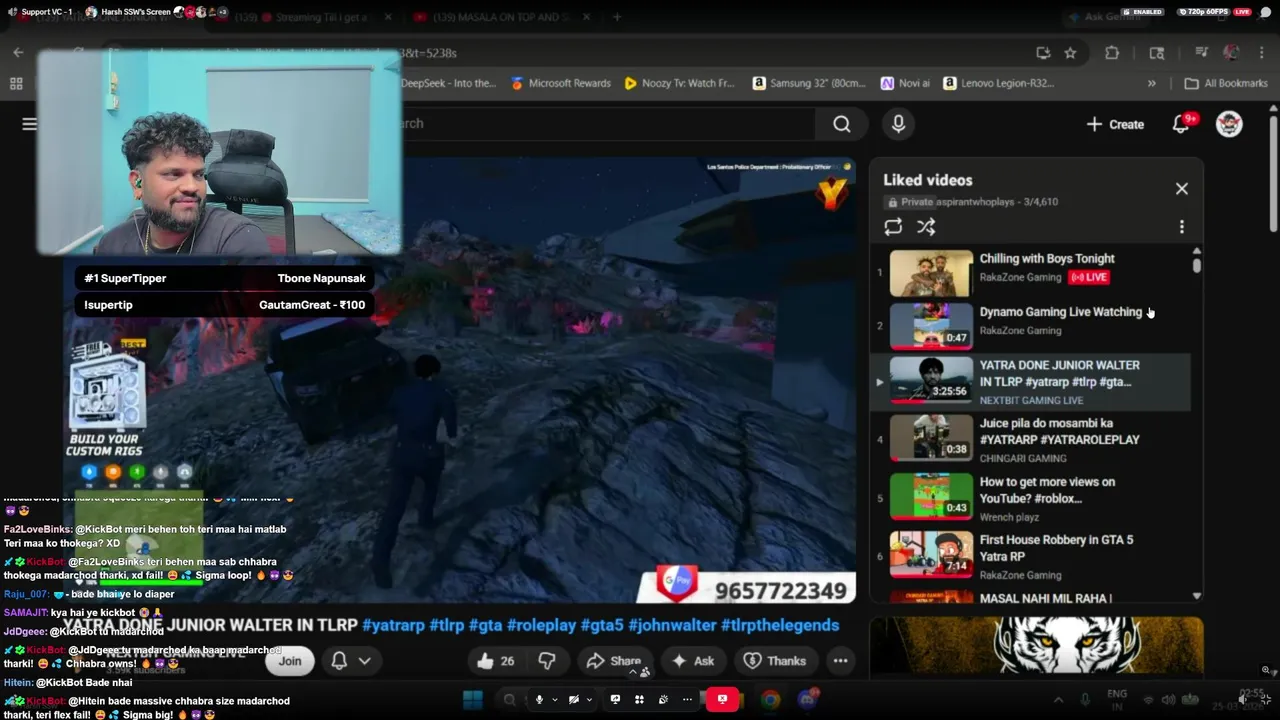
Task: Start voice search with microphone icon
Action: point(898,124)
